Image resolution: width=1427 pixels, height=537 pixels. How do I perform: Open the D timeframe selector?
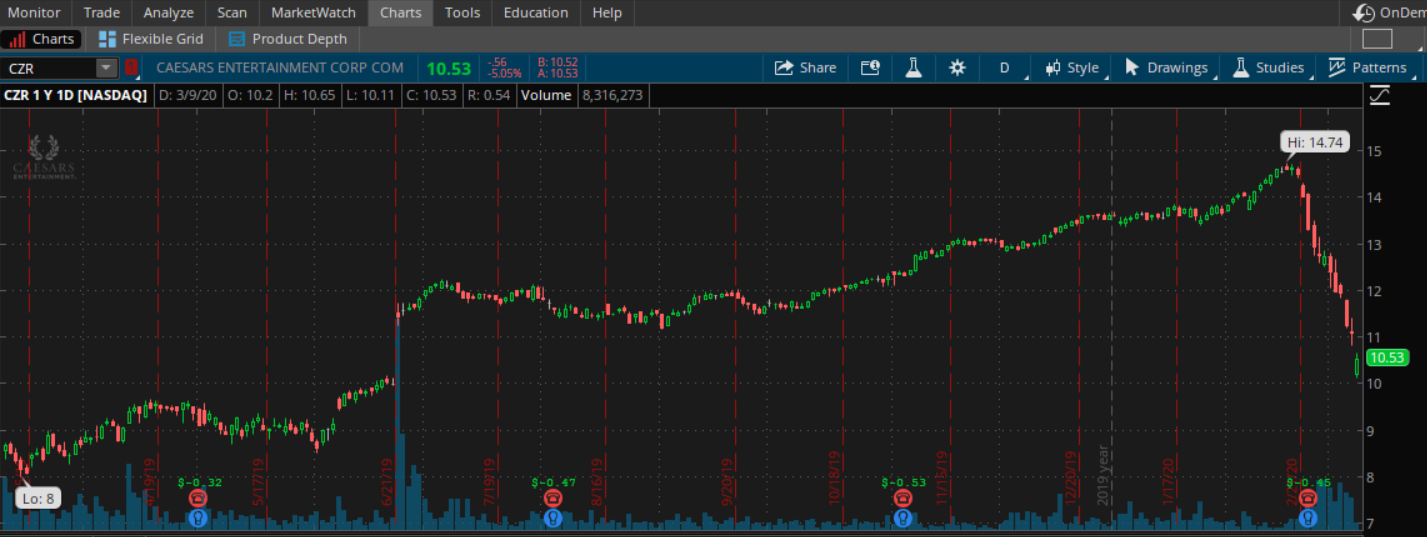(x=1004, y=68)
